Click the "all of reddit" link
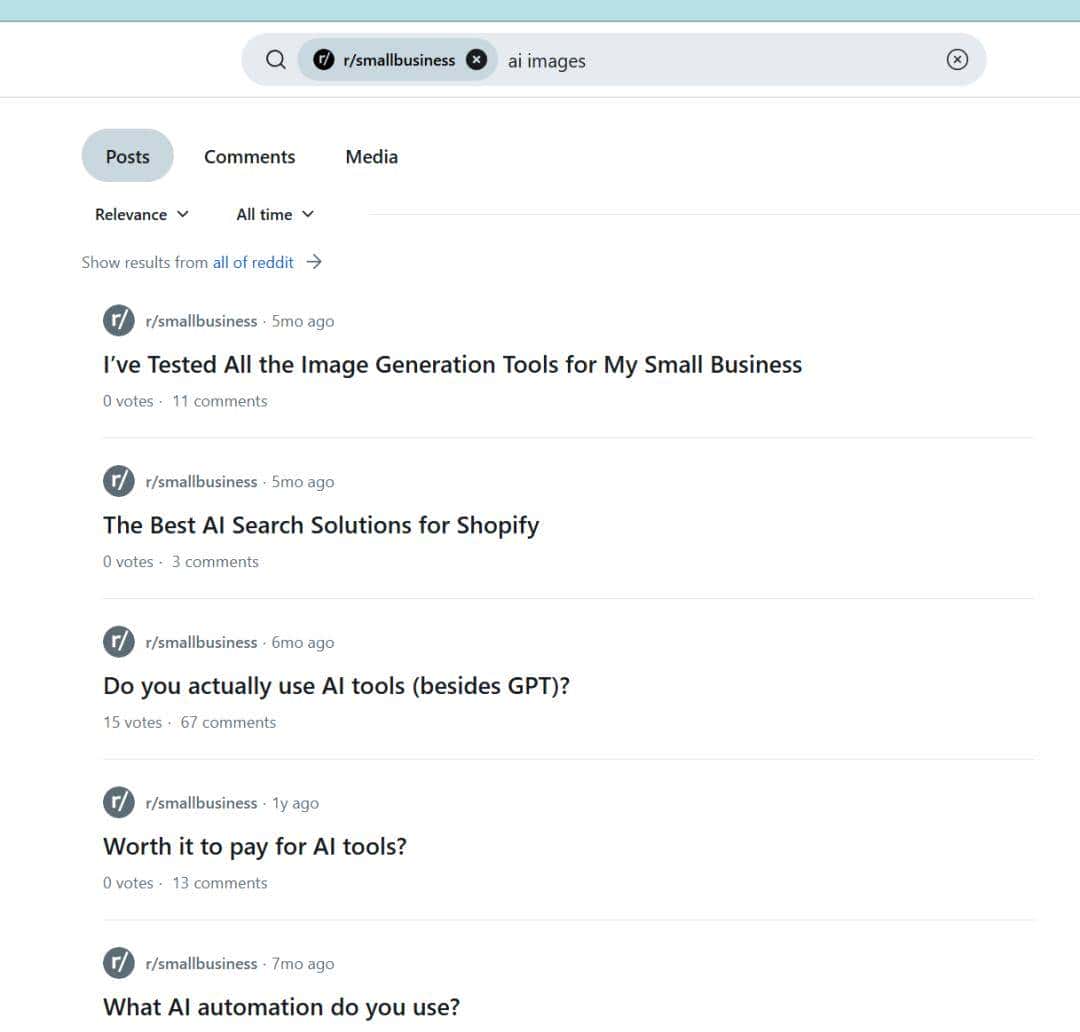Viewport: 1080px width, 1032px height. pos(253,262)
